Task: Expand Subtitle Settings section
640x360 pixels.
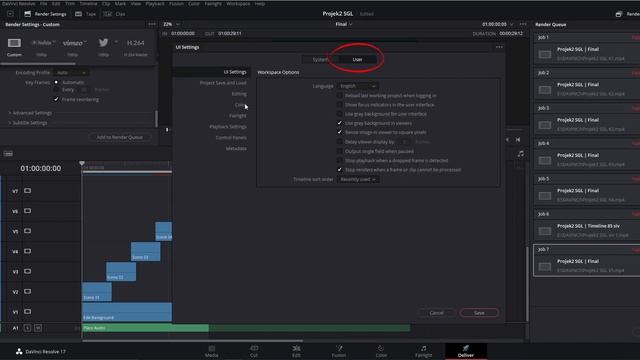Action: (x=29, y=122)
